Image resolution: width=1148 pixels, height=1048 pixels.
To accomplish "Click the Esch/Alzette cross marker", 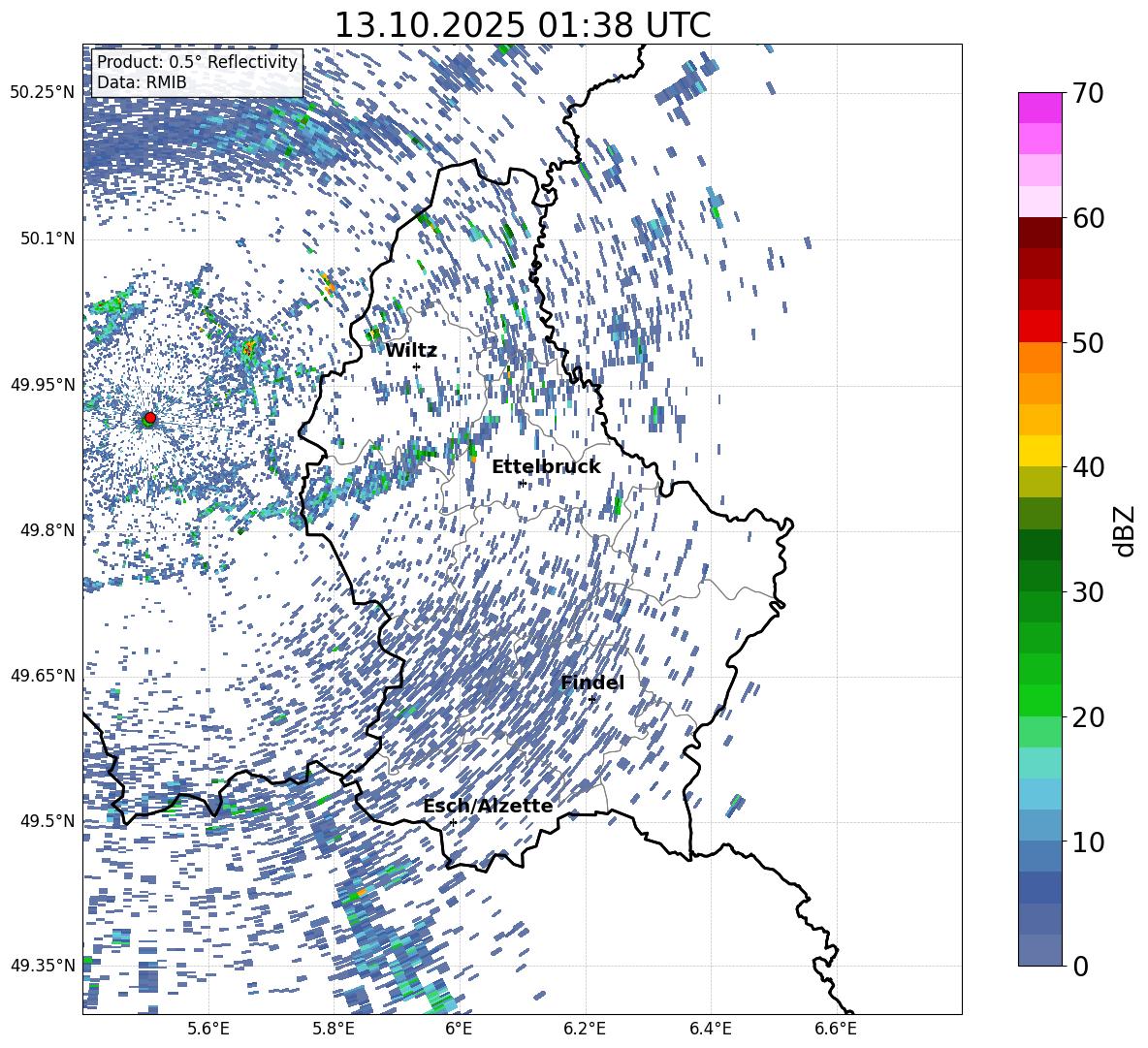I will tap(453, 822).
